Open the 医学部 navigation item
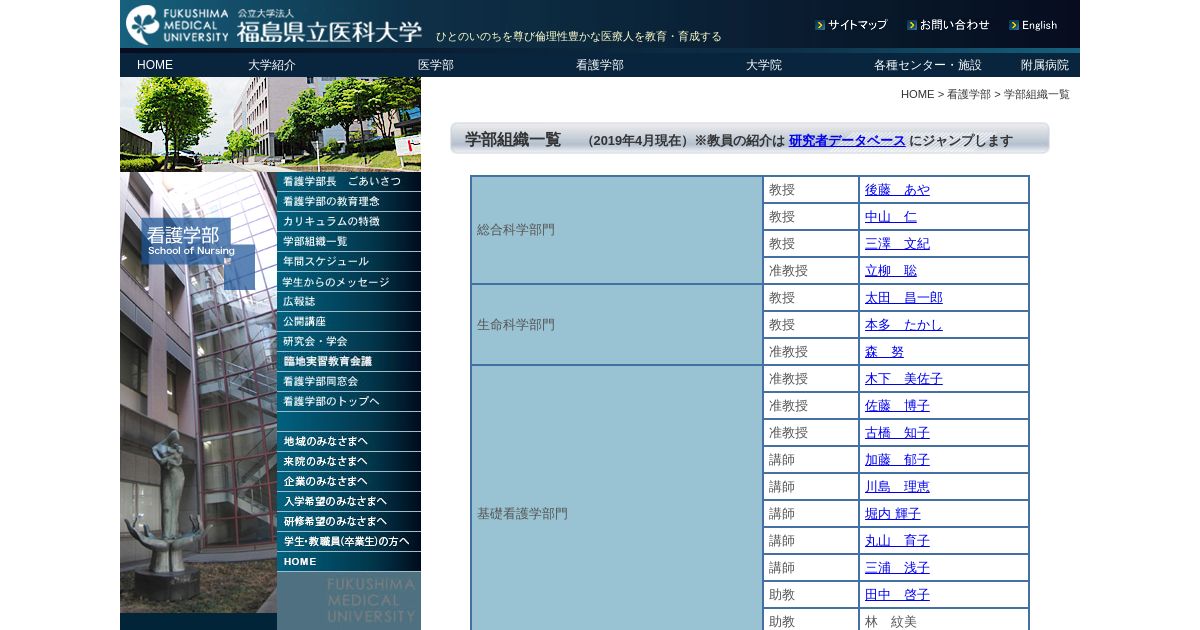 click(436, 65)
